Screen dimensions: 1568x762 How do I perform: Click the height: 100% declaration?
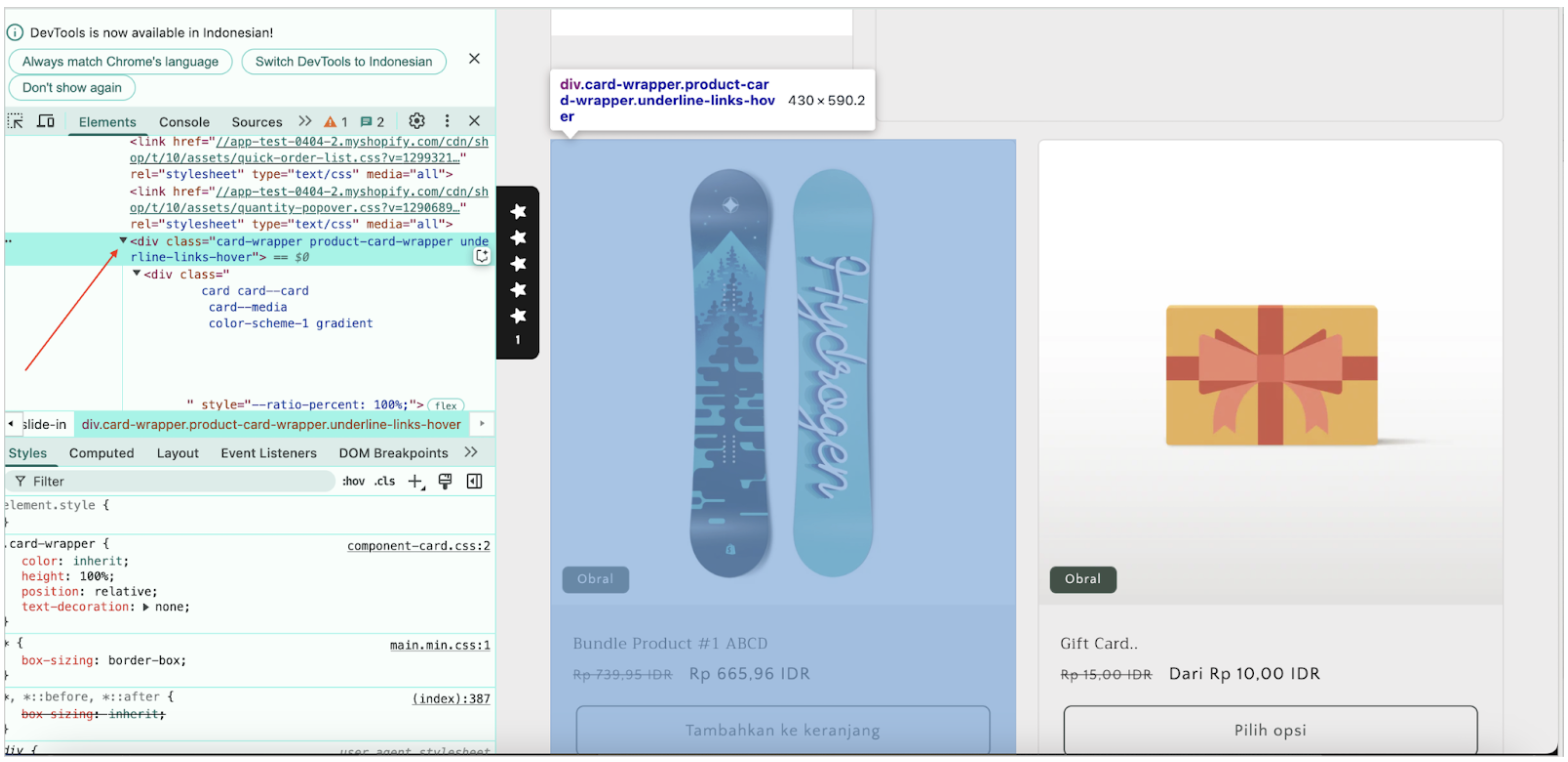[x=68, y=576]
